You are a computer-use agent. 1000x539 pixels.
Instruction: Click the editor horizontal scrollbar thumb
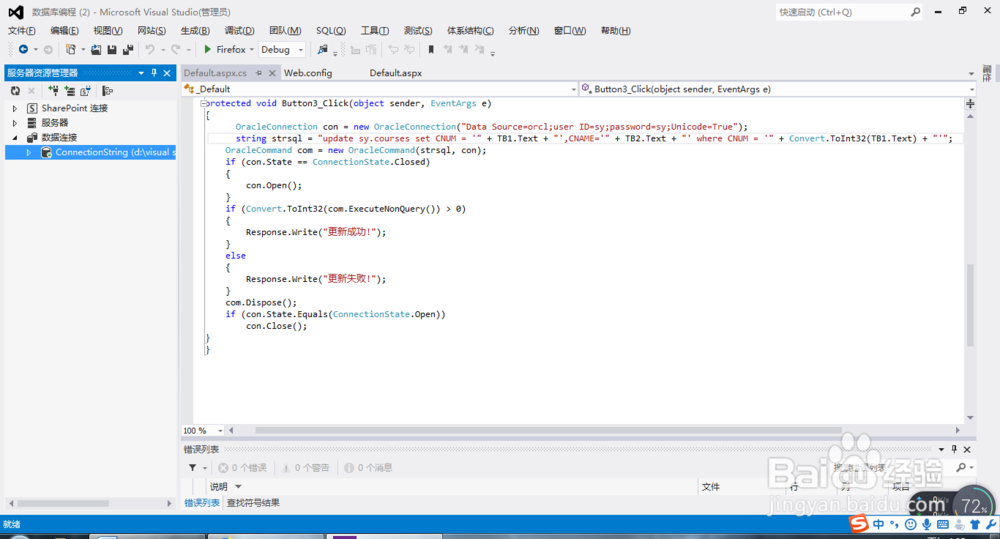coord(548,431)
